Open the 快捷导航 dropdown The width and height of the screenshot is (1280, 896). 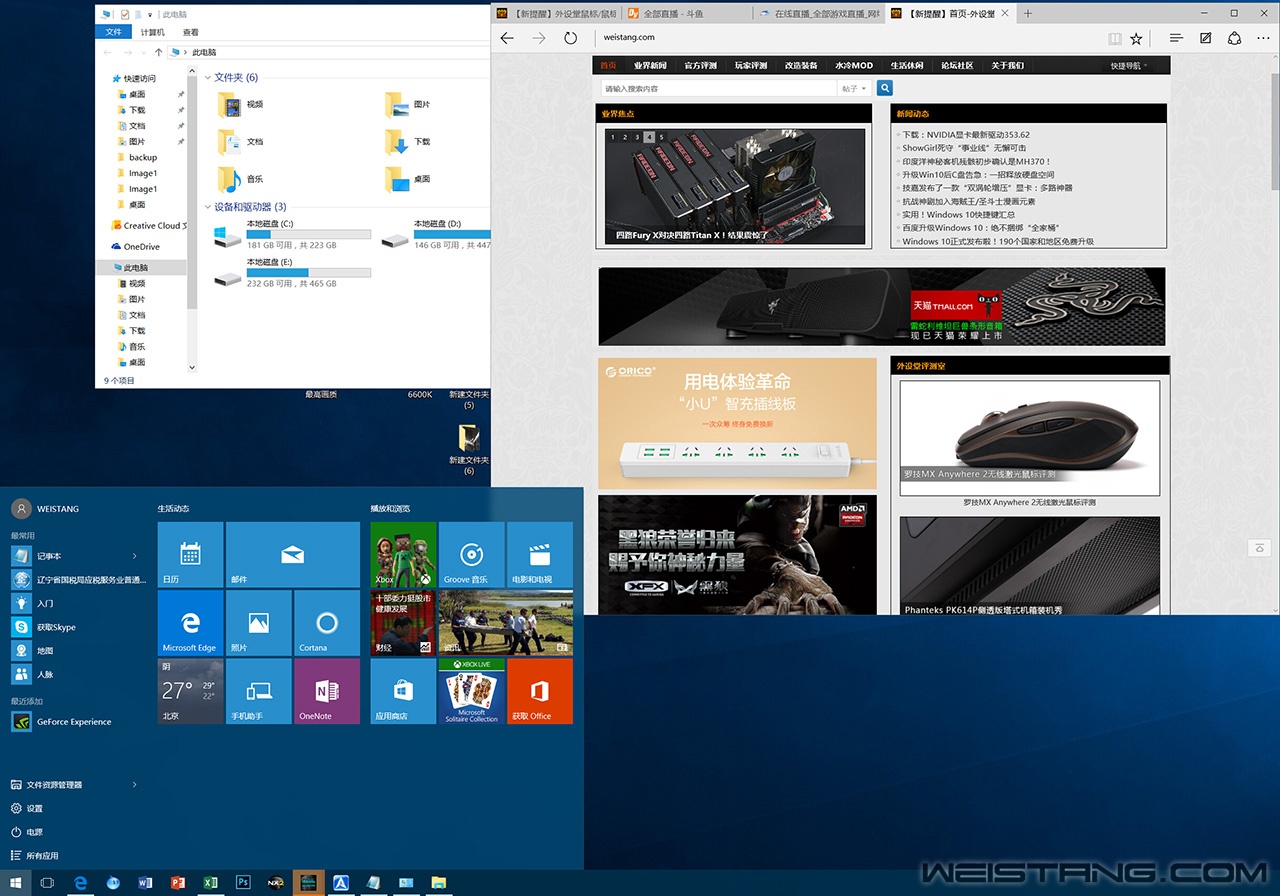[1127, 65]
